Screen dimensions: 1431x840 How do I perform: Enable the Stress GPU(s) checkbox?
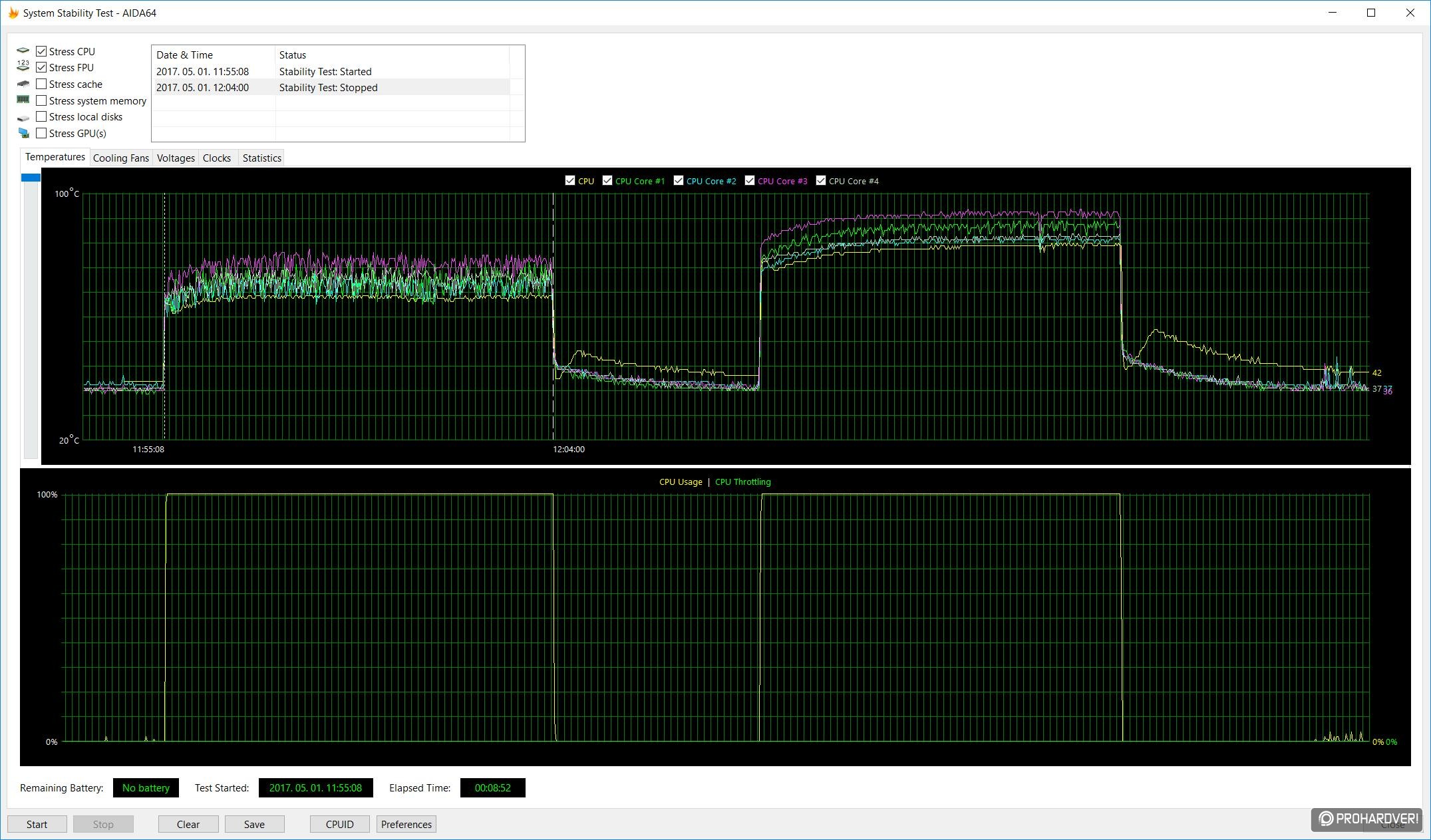point(41,133)
